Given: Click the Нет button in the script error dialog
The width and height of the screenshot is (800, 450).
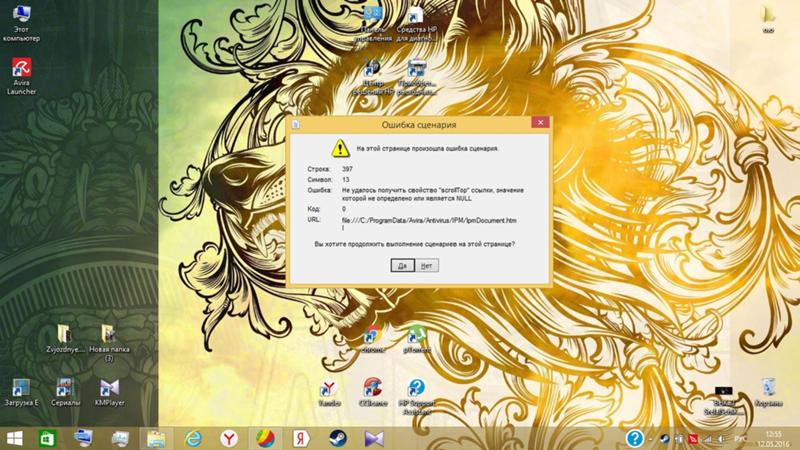Looking at the screenshot, I should coord(427,265).
